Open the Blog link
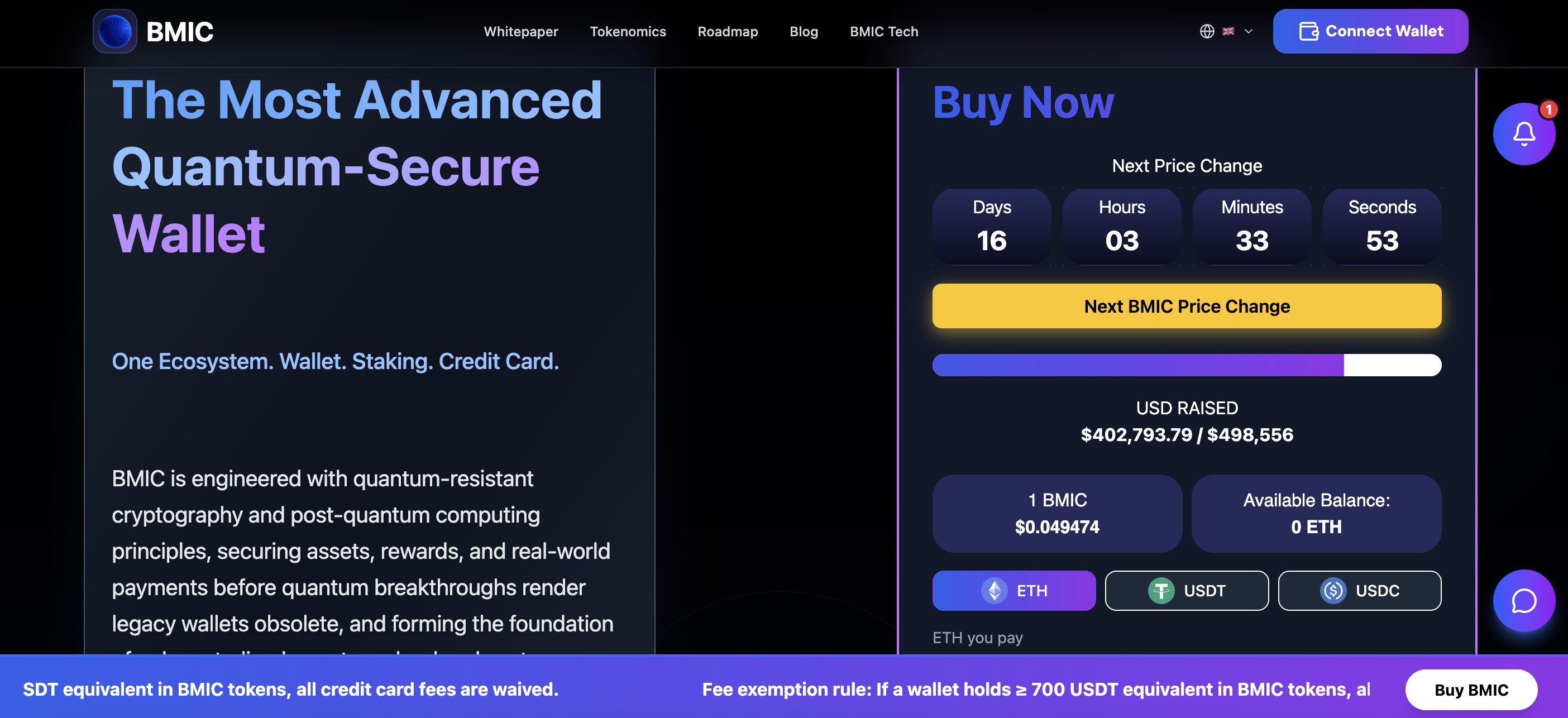Viewport: 1568px width, 718px height. 804,32
